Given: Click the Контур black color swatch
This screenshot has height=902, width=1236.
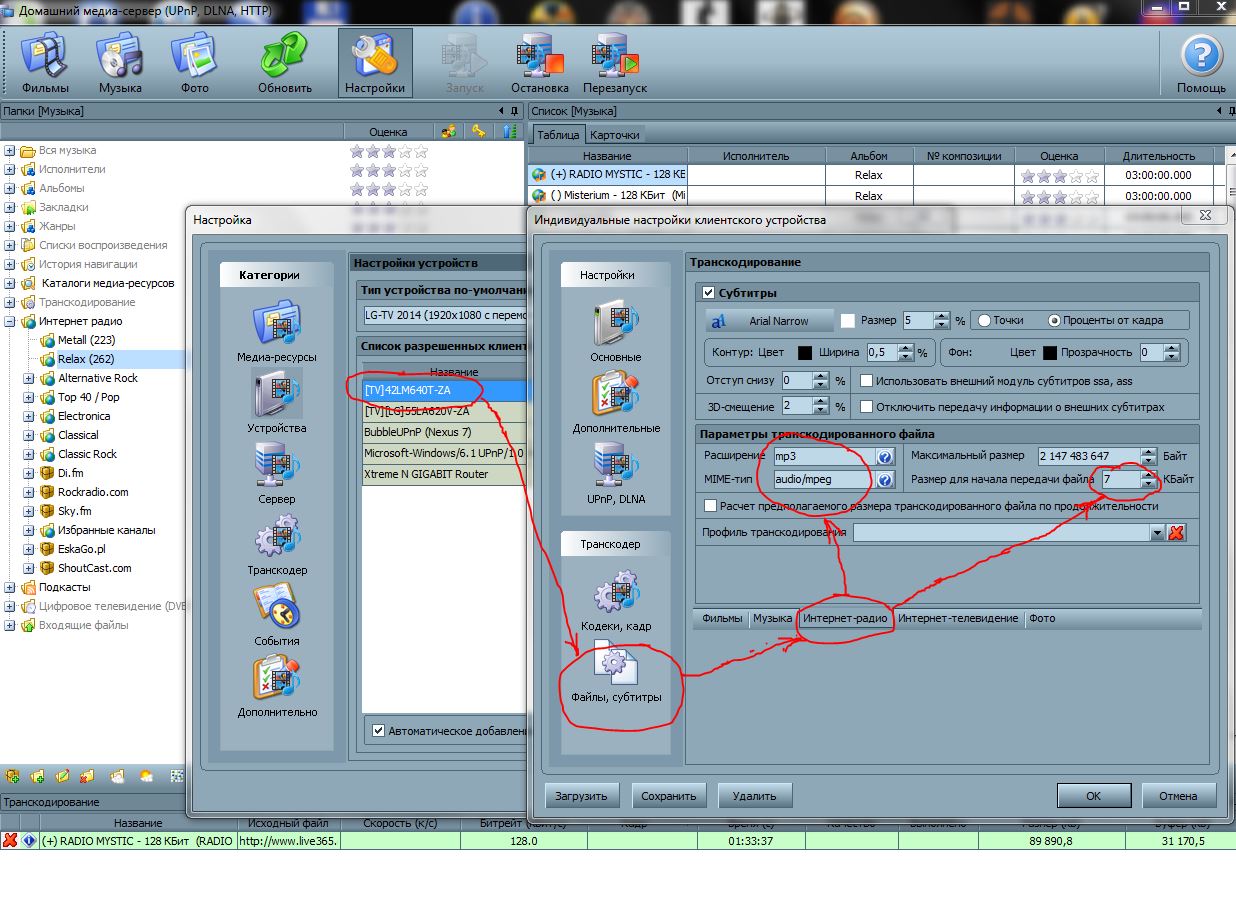Looking at the screenshot, I should [805, 353].
